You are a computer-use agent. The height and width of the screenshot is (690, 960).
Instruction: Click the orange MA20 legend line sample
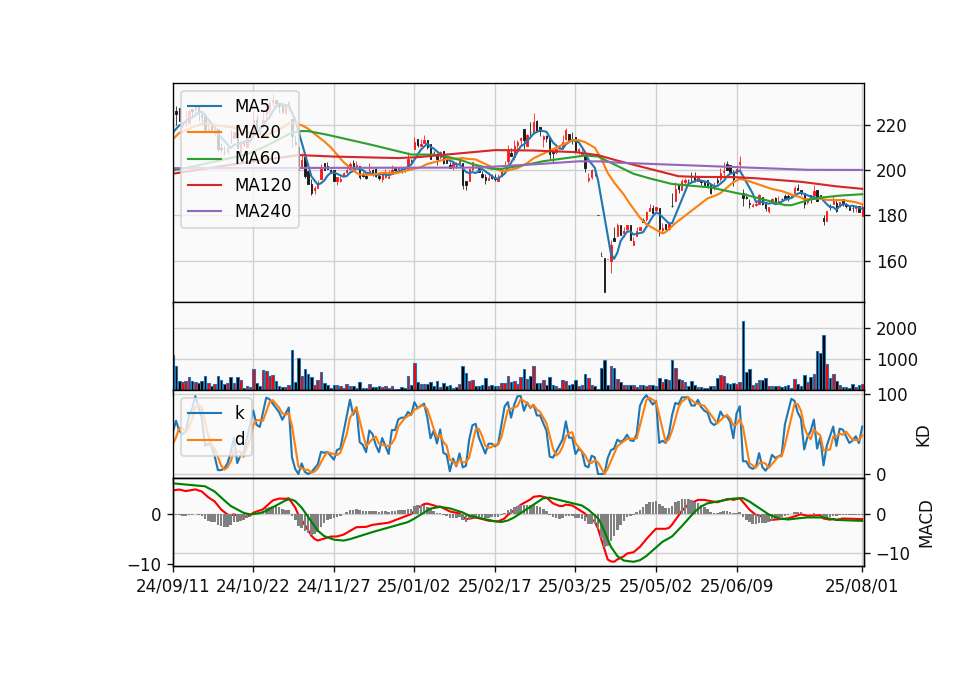coord(204,133)
